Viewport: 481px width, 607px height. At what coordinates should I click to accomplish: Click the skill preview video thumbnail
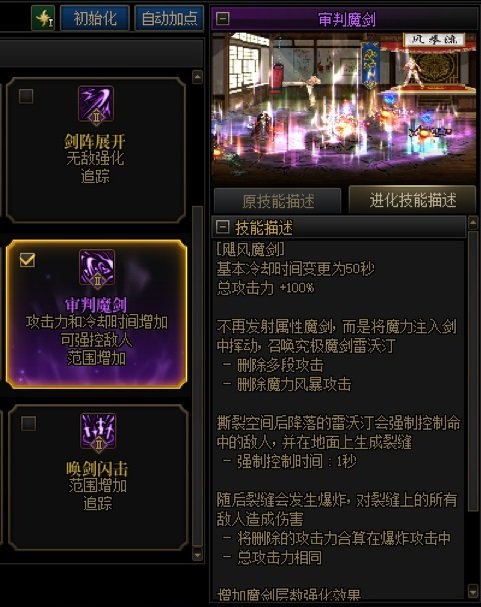[344, 108]
